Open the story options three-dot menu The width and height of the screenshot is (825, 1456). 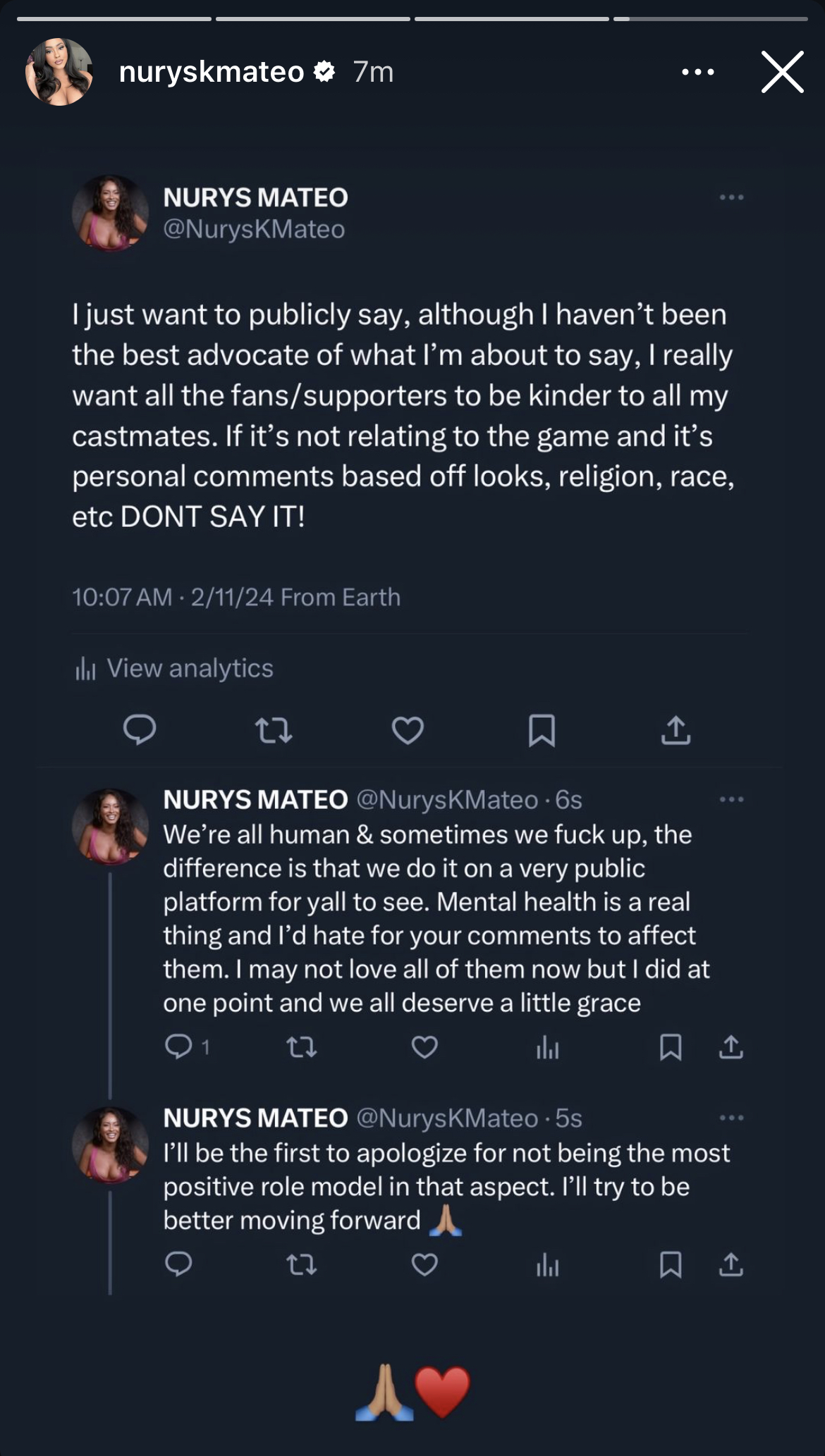(698, 72)
